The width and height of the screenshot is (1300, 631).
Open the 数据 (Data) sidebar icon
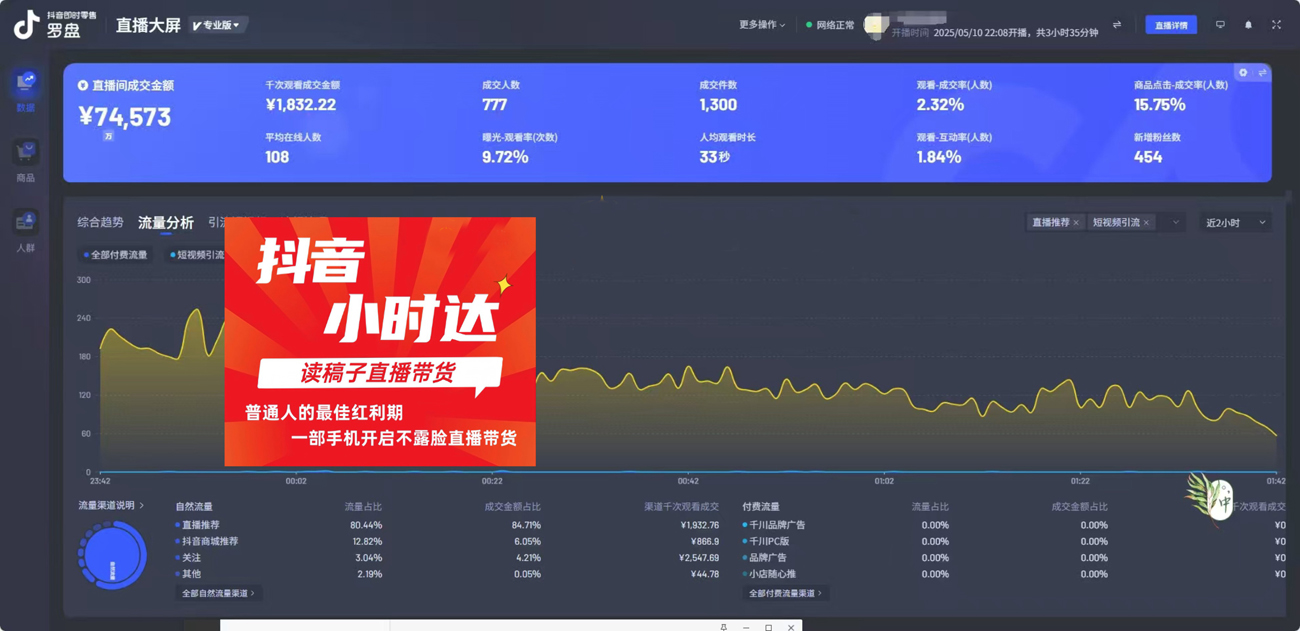26,88
